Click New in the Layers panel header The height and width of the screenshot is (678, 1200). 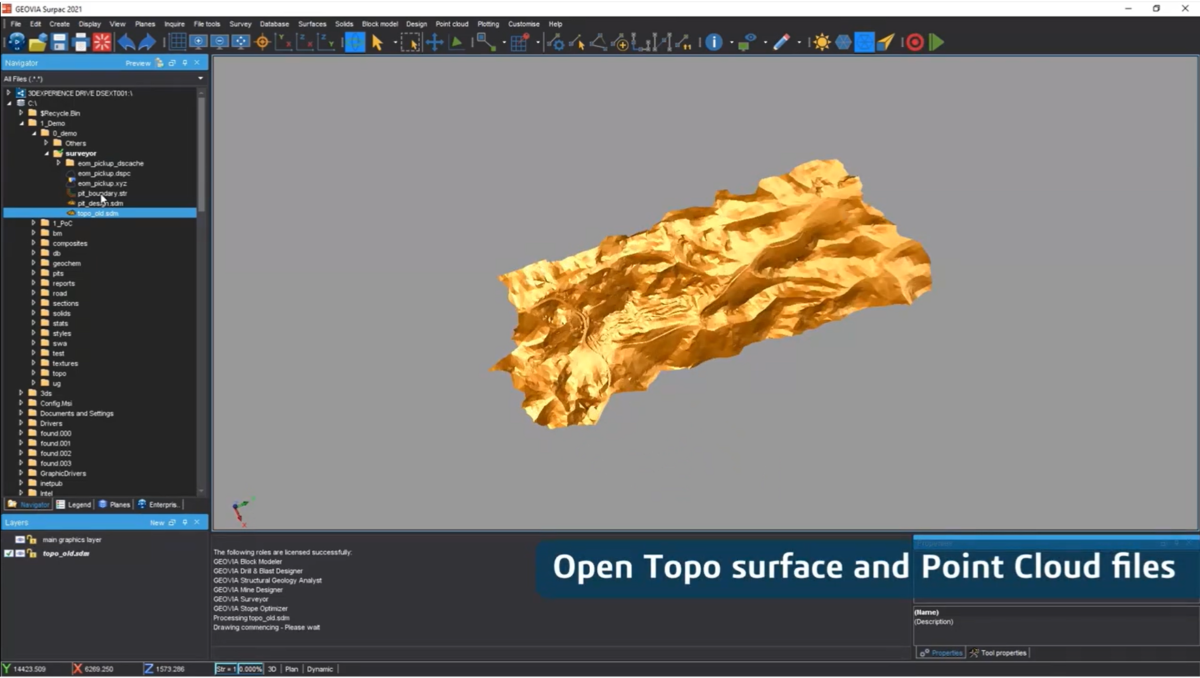click(157, 523)
